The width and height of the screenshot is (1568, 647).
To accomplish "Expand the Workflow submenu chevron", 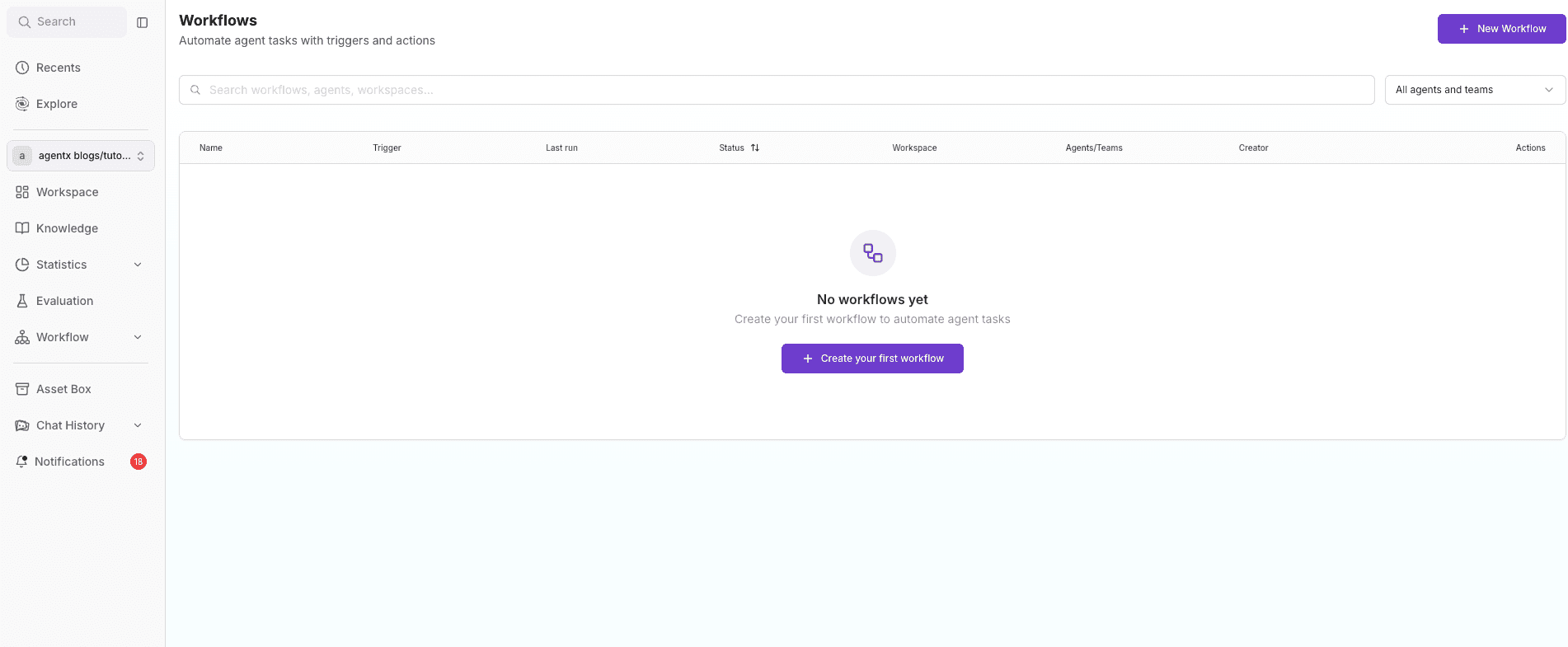I will pos(138,337).
